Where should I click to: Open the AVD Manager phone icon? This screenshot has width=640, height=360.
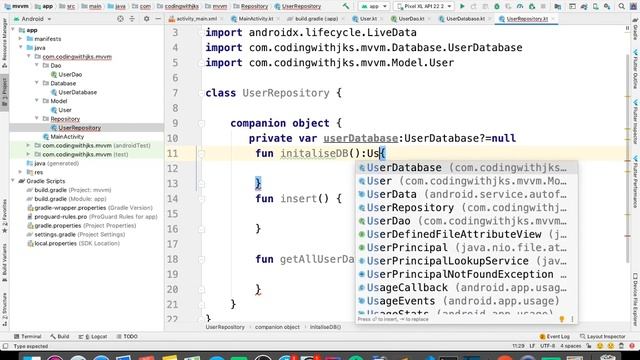pyautogui.click(x=596, y=6)
